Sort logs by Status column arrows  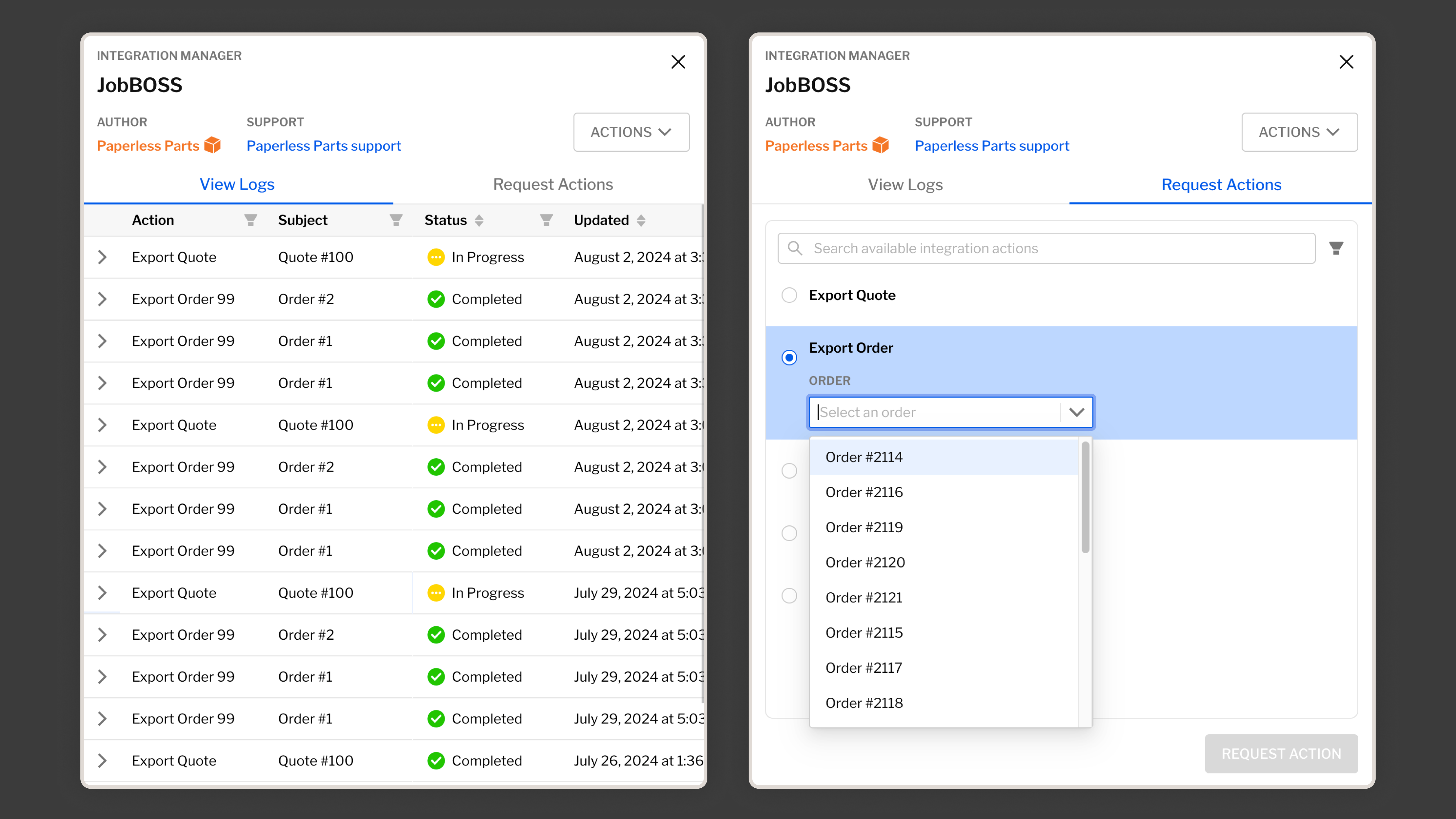479,221
